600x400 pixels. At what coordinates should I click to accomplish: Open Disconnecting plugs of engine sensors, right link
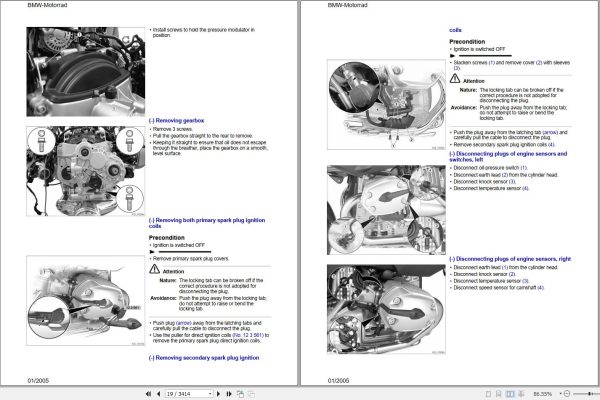click(x=510, y=259)
